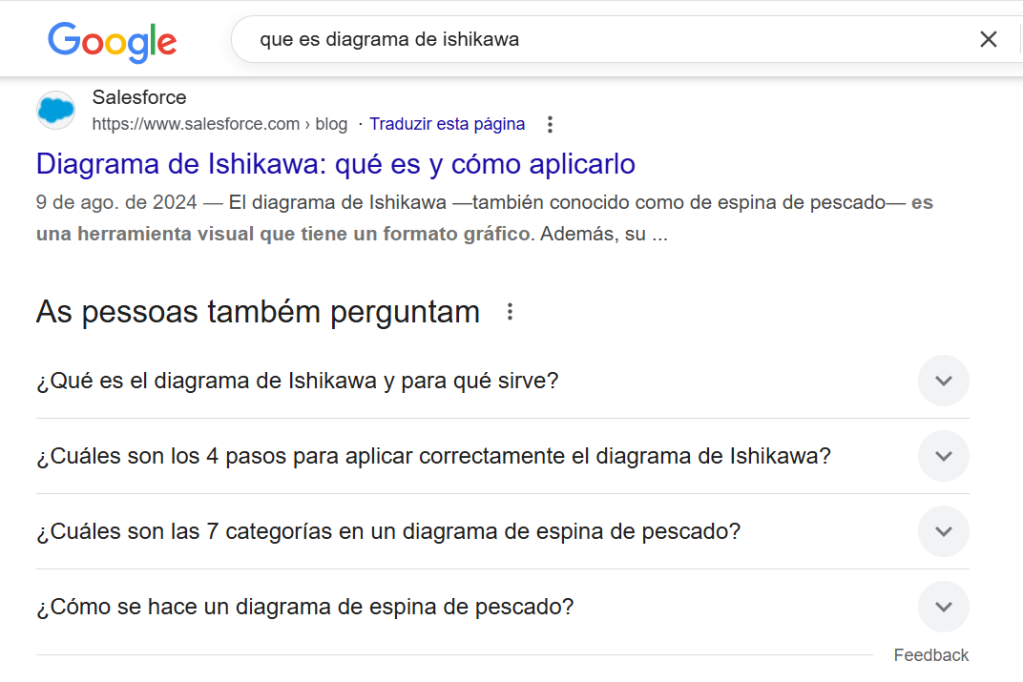Click question text ¿Qué es el diagrama de Ishikawa
The height and width of the screenshot is (682, 1023).
pyautogui.click(x=298, y=380)
